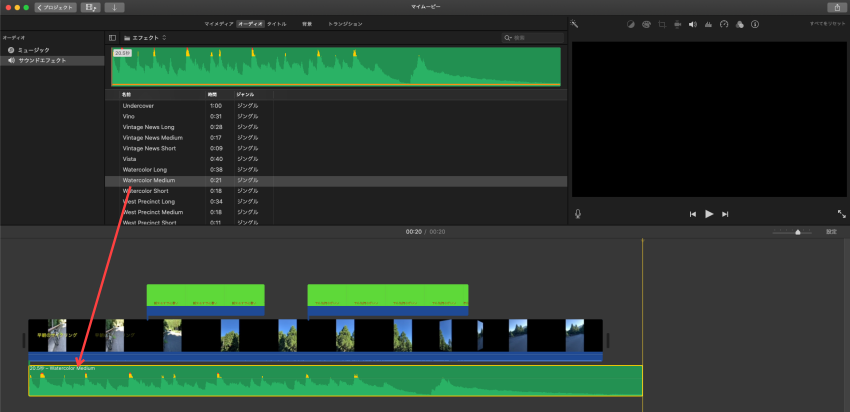
Task: Open the volume adjustment tool
Action: point(693,23)
